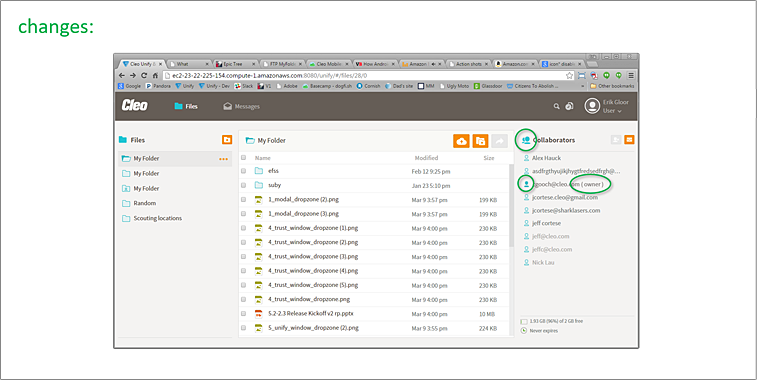Click the Erik Gloor profile avatar
Viewport: 757px width, 380px height.
pos(592,106)
